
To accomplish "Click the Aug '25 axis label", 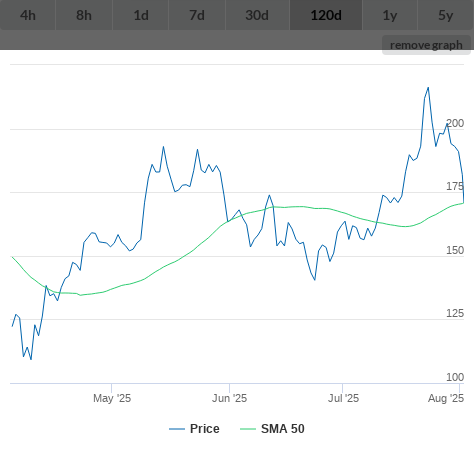I will [x=446, y=398].
